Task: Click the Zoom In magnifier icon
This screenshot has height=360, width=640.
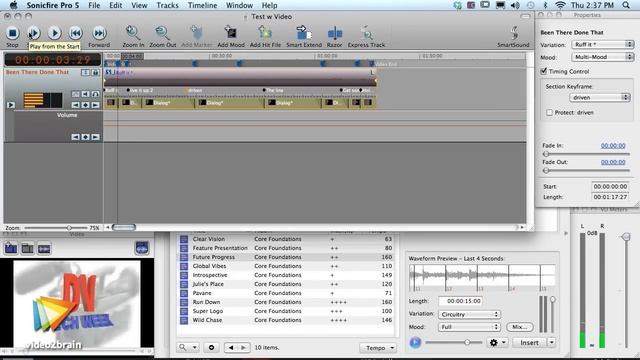Action: pyautogui.click(x=133, y=33)
